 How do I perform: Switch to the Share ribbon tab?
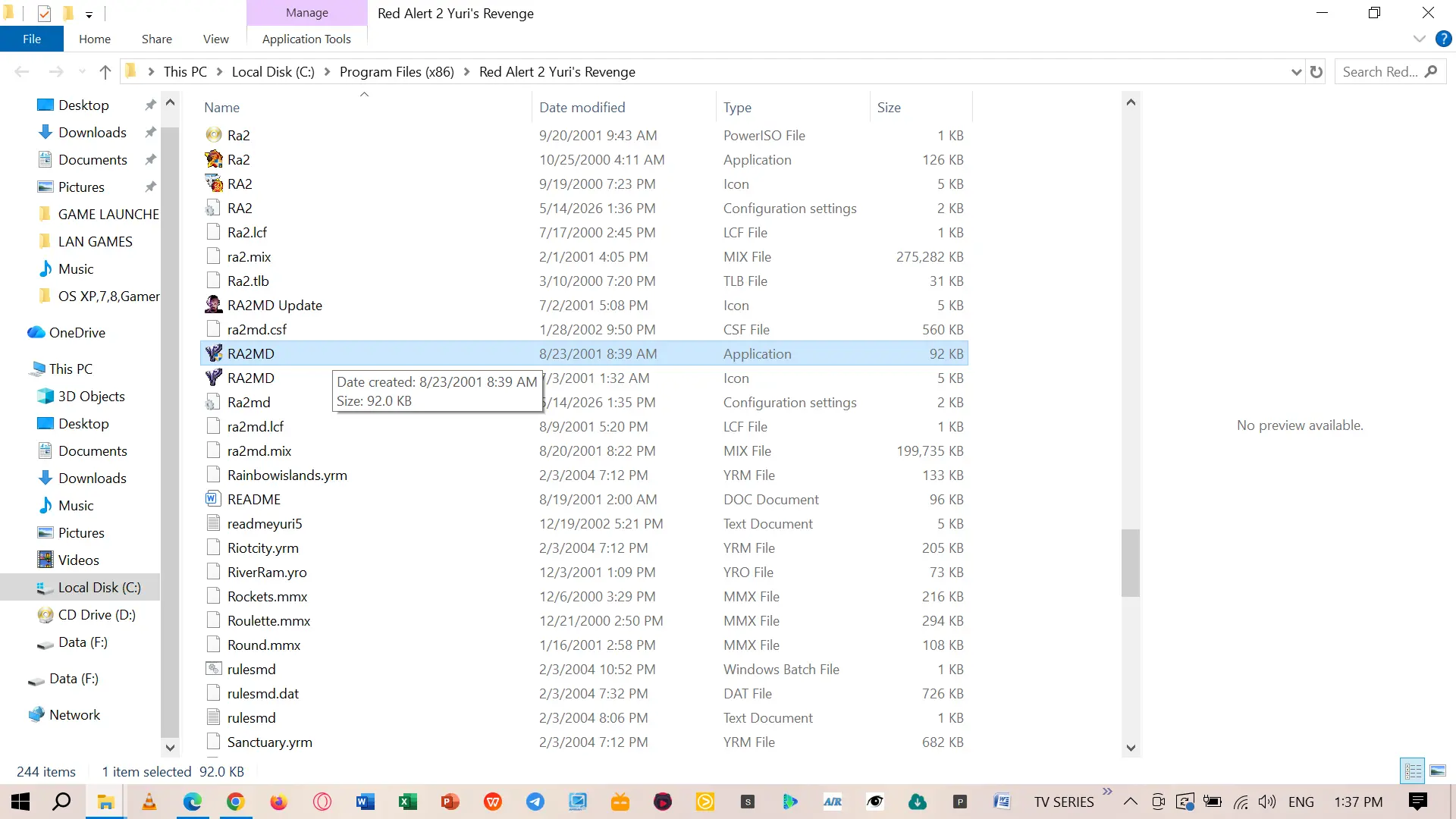pos(157,39)
